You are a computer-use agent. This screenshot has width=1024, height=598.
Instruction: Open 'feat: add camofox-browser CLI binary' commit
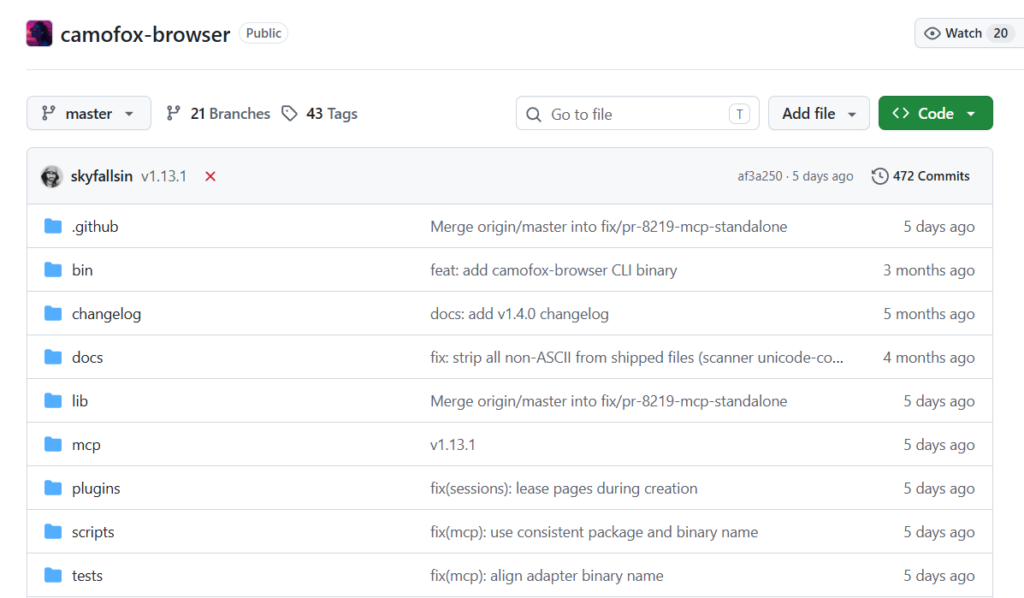554,270
